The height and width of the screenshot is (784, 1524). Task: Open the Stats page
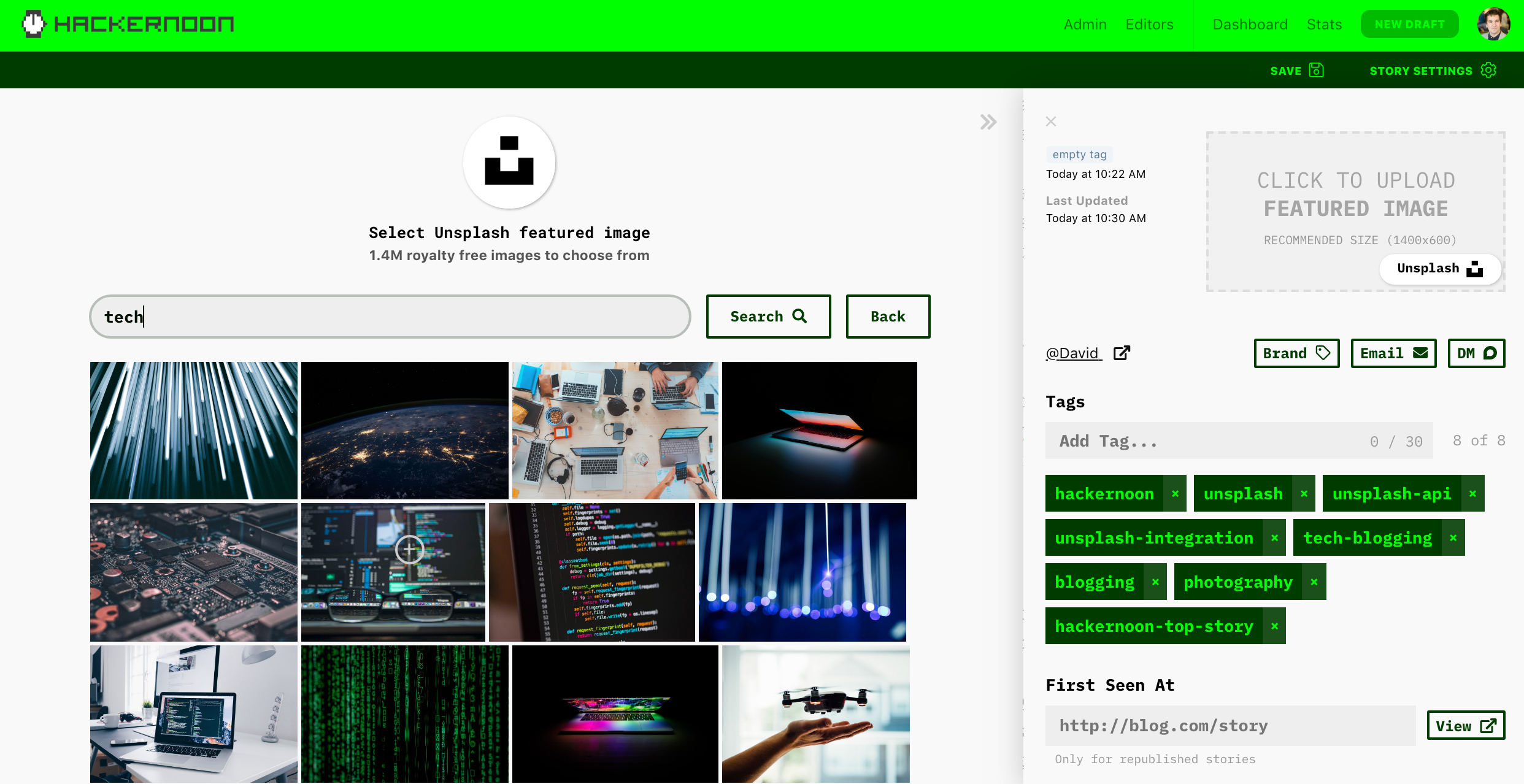tap(1324, 25)
